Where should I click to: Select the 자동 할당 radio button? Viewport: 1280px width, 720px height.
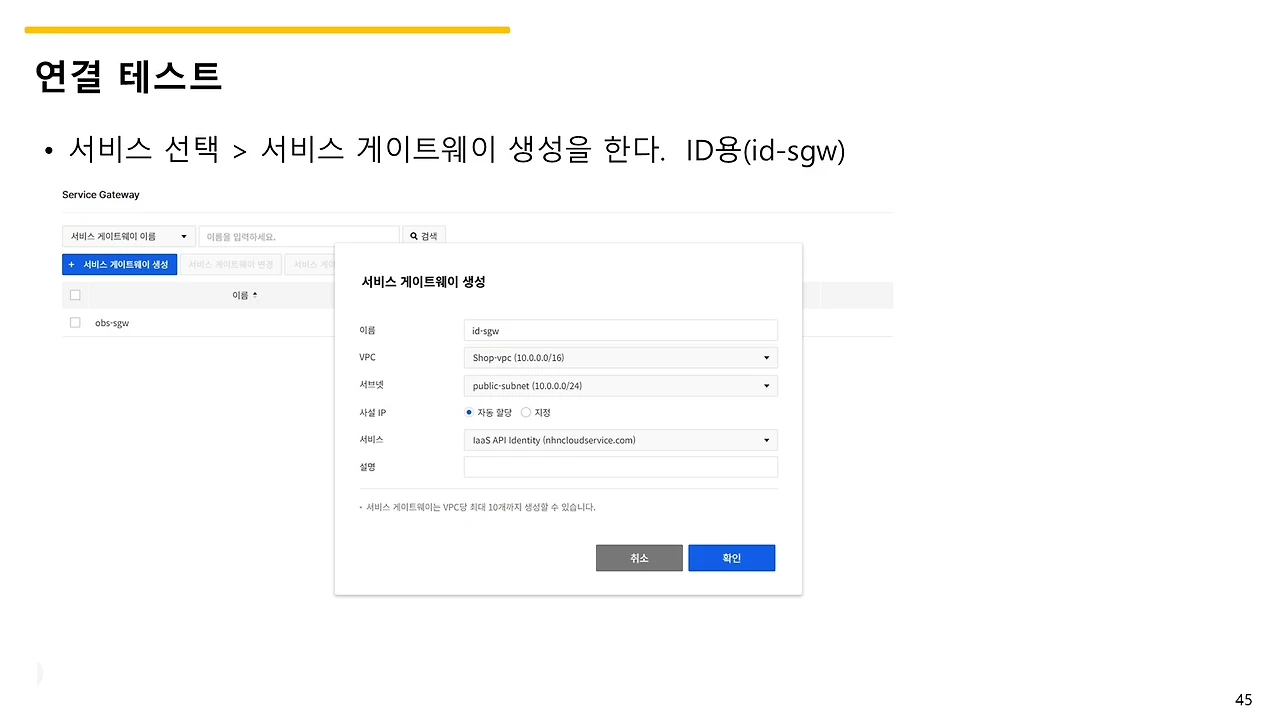pyautogui.click(x=468, y=411)
